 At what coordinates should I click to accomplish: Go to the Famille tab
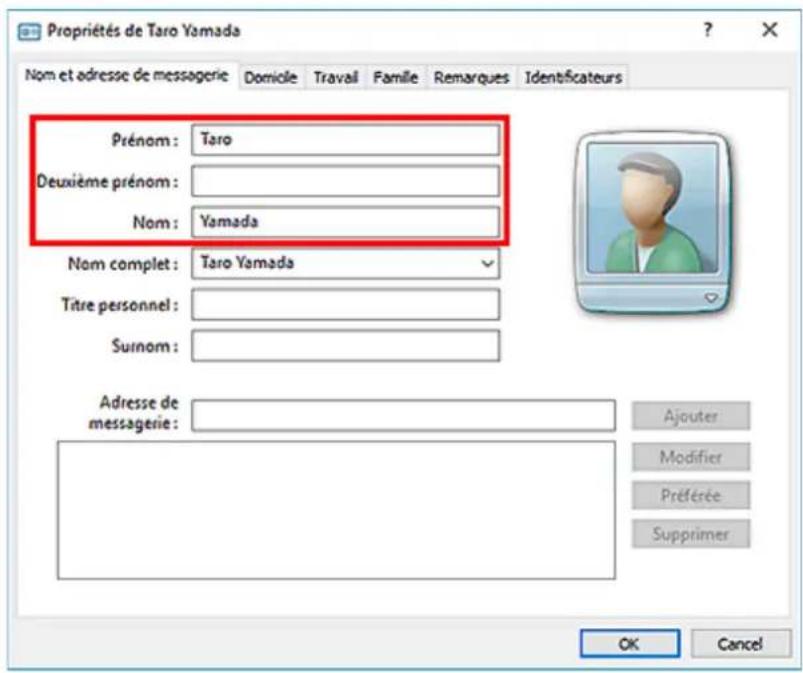pos(395,77)
